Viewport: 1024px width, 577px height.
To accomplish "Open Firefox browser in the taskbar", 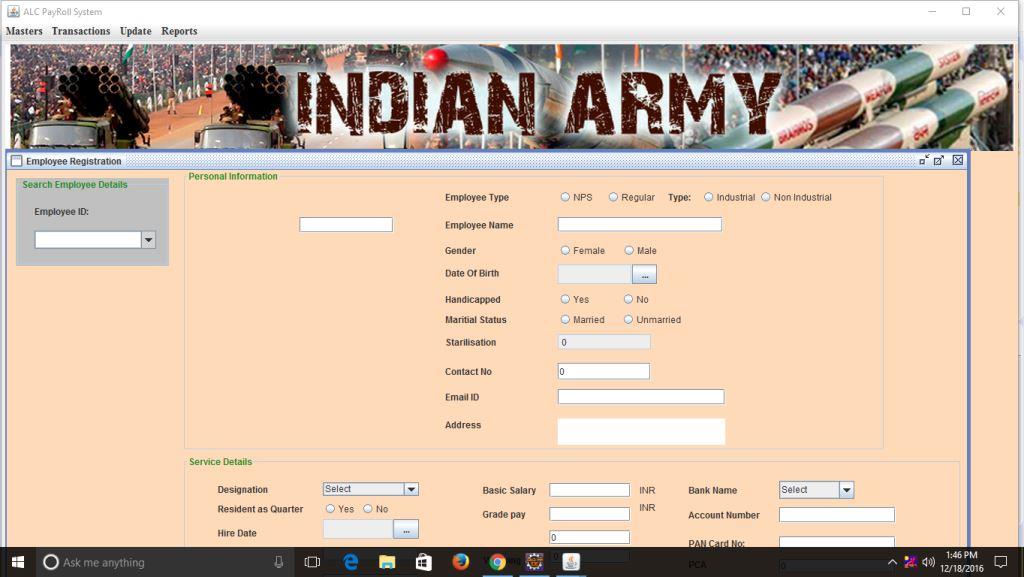I will point(460,562).
